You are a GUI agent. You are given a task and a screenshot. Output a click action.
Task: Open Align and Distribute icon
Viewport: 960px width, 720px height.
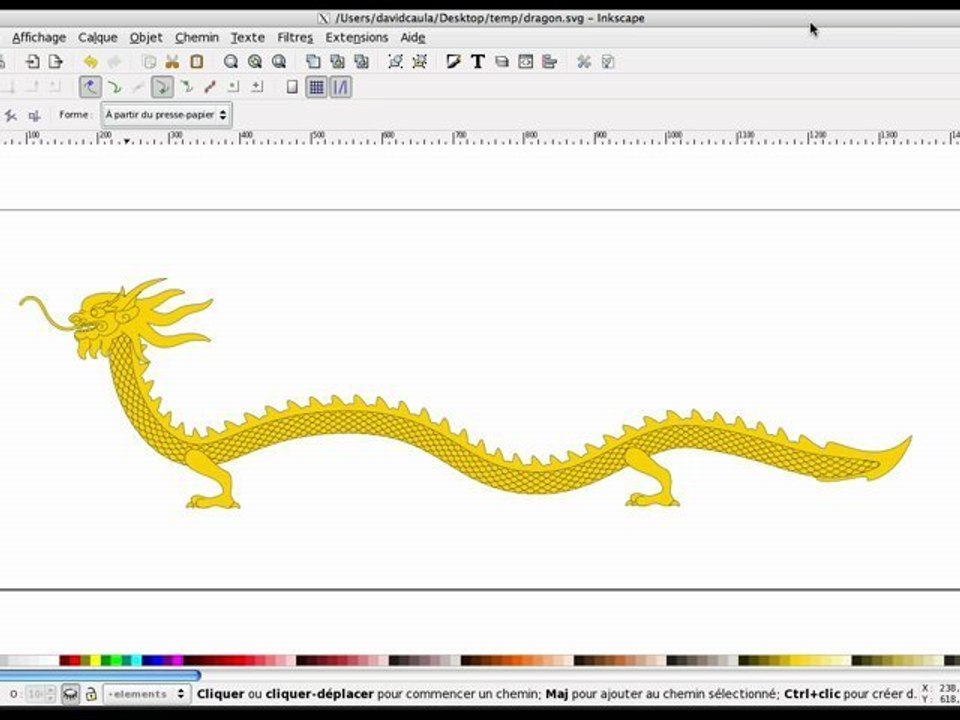[549, 61]
